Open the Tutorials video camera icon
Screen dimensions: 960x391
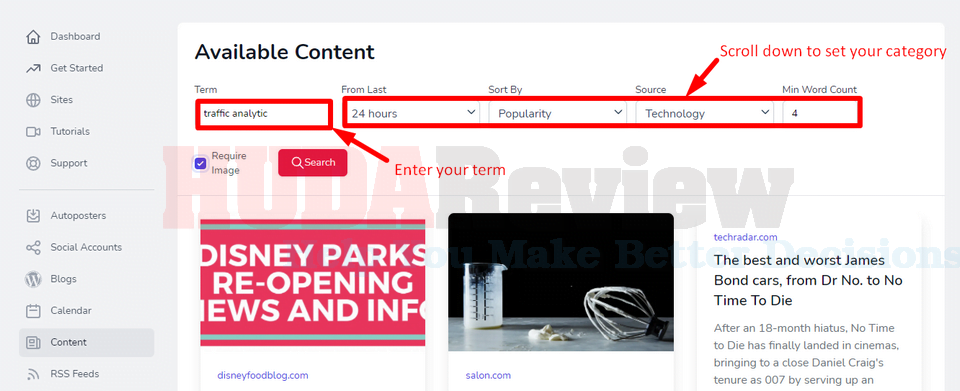click(x=33, y=132)
